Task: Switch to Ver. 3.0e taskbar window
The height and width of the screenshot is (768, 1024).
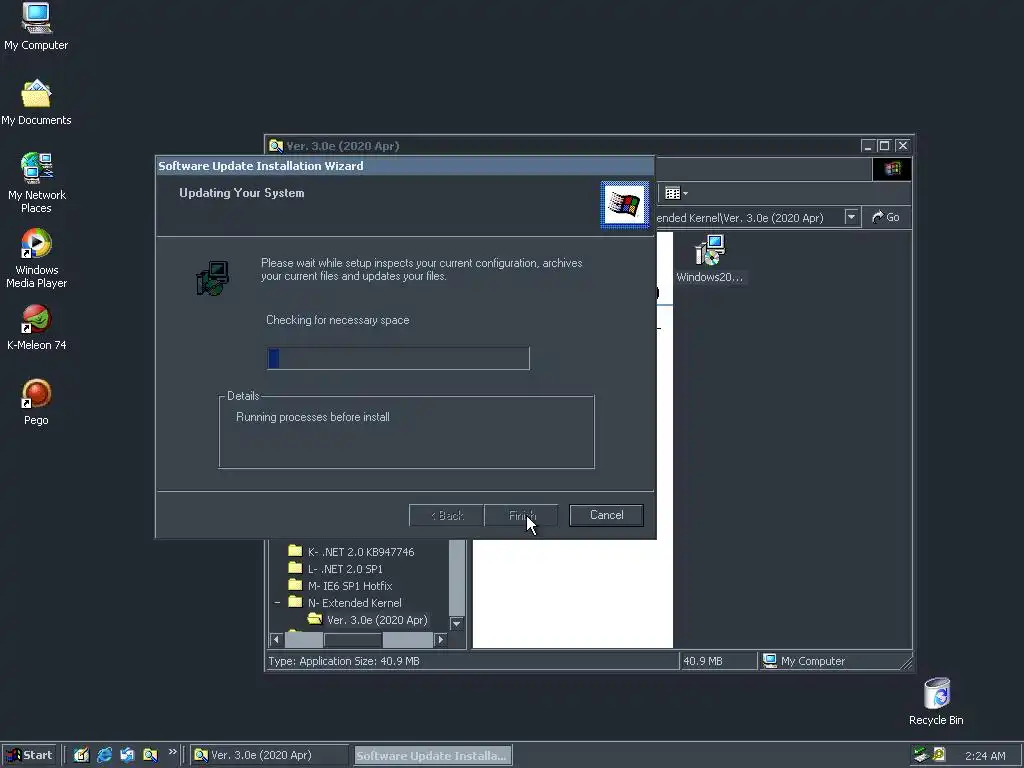Action: tap(270, 755)
